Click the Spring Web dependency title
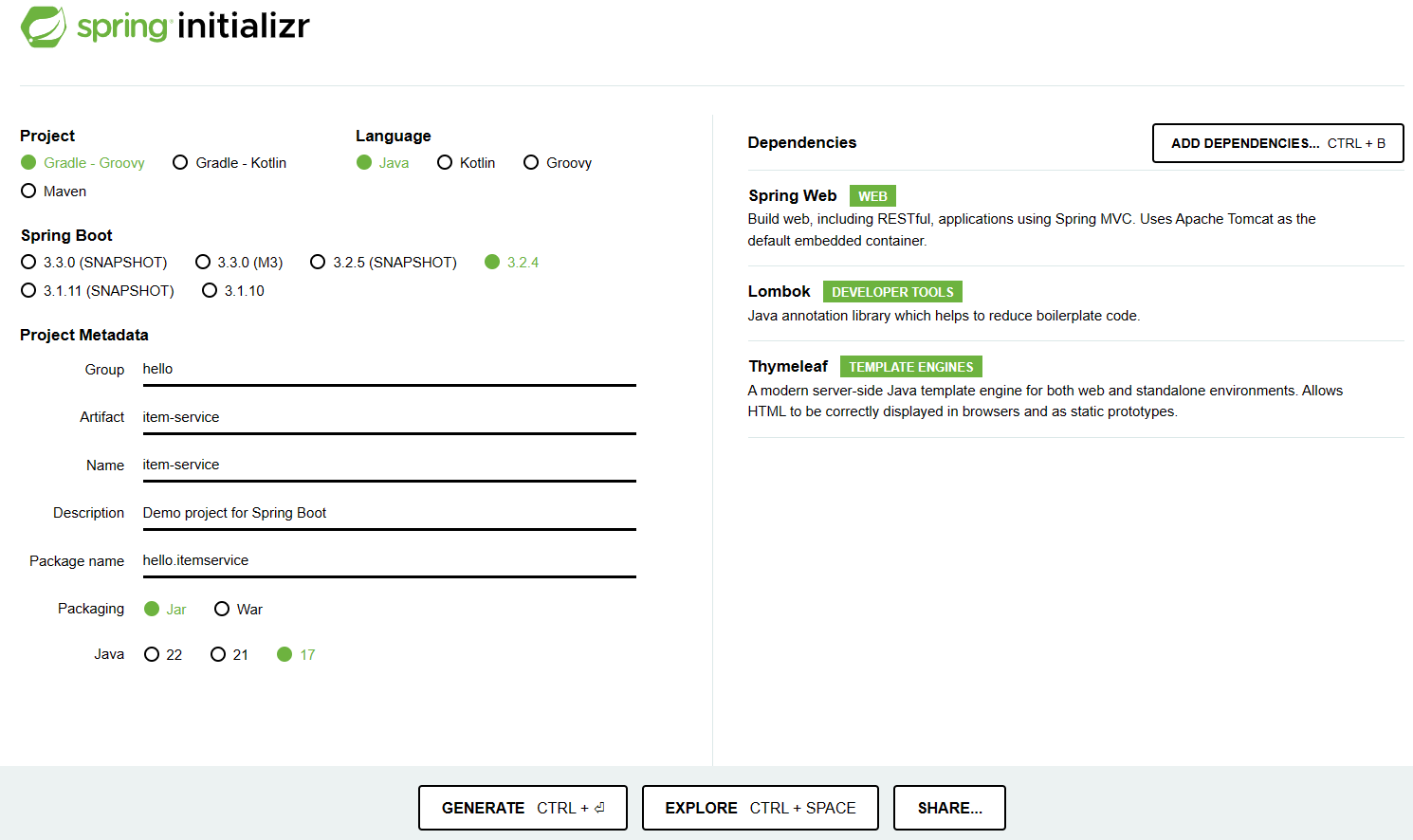The image size is (1413, 840). point(793,196)
